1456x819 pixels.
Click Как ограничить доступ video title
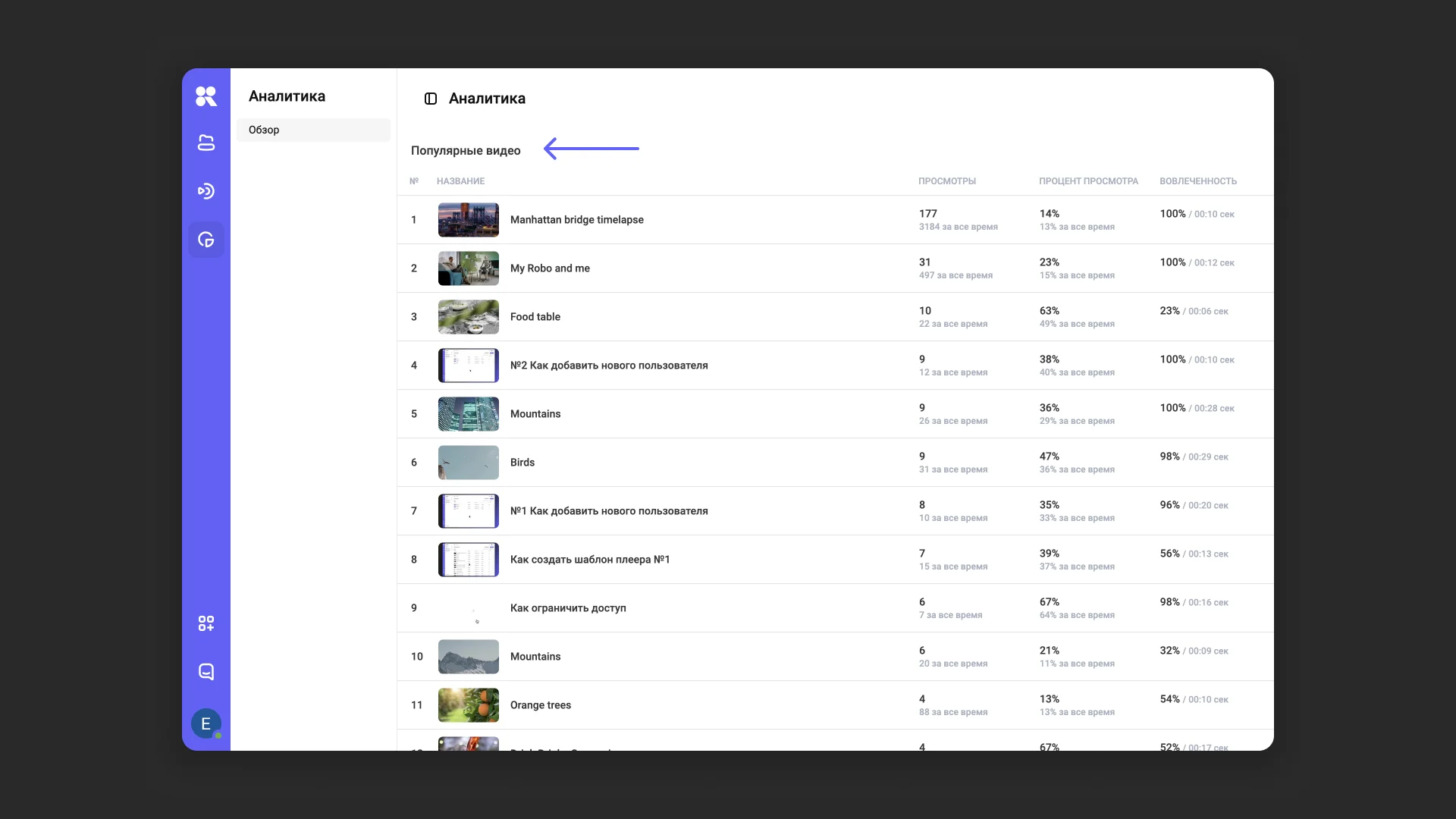[x=568, y=608]
